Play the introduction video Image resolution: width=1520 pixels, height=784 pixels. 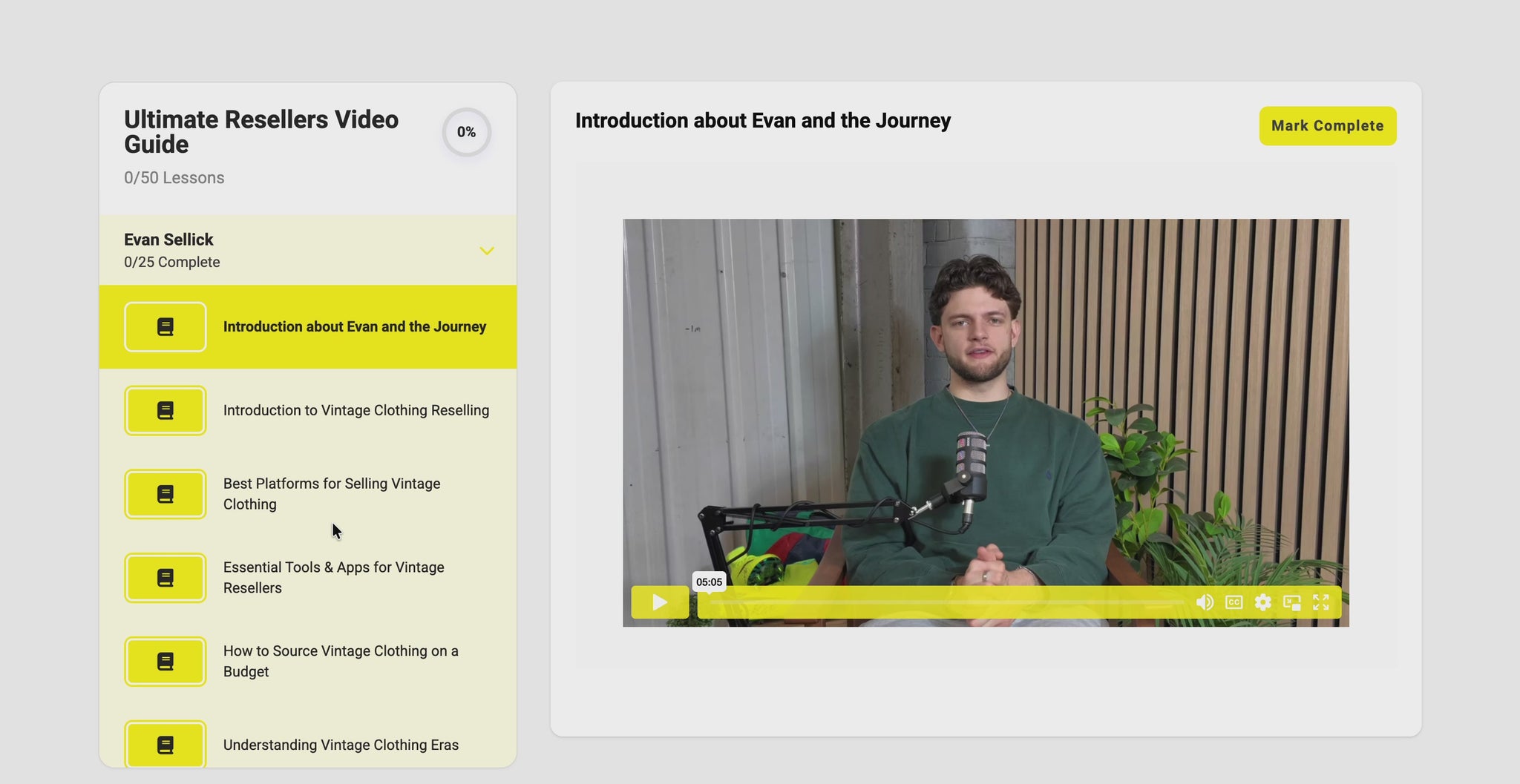[659, 602]
